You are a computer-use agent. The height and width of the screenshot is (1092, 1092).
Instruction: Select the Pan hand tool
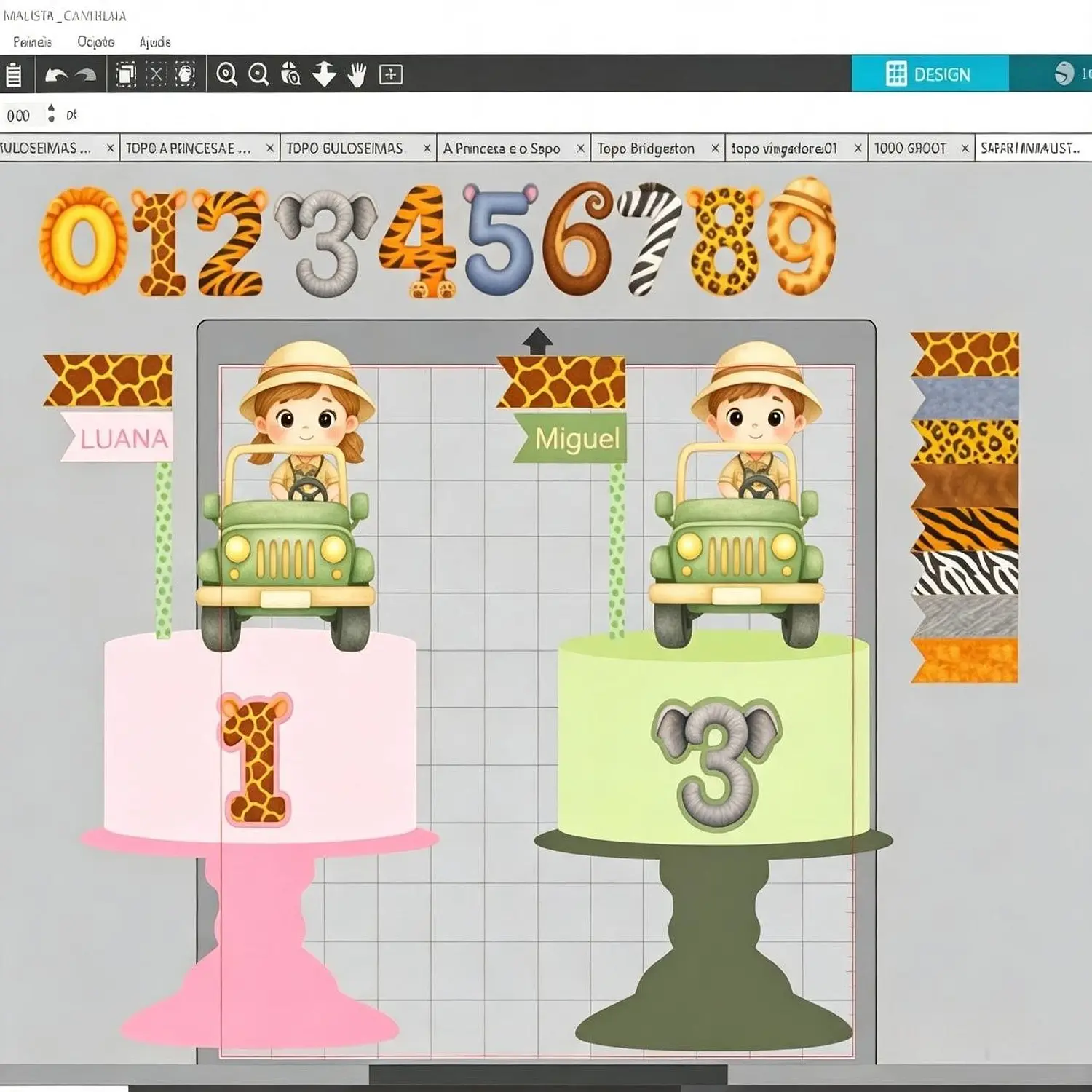(x=357, y=74)
